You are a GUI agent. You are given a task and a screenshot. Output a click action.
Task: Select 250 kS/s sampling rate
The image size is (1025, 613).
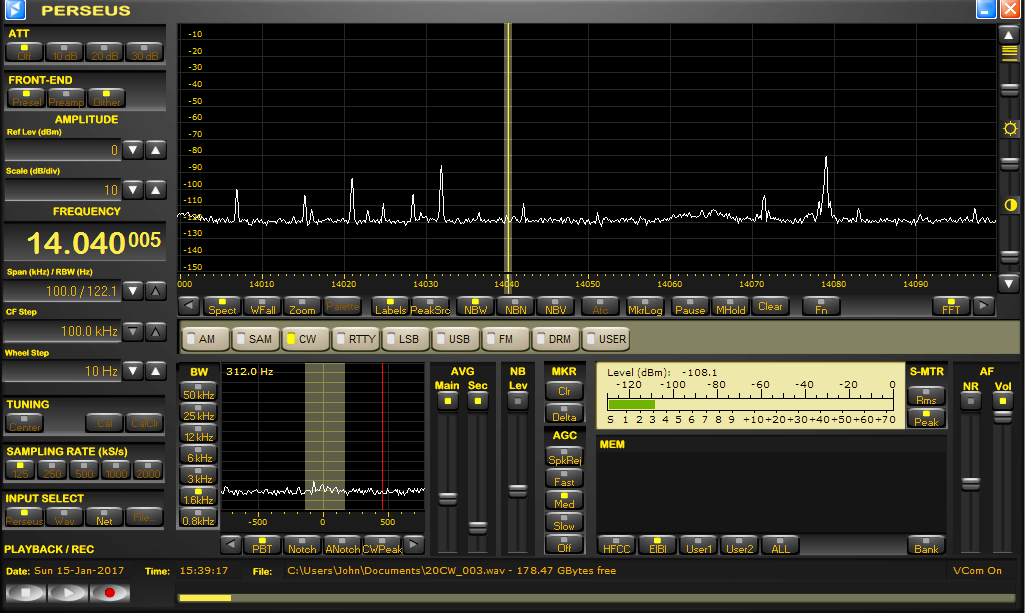[x=52, y=470]
